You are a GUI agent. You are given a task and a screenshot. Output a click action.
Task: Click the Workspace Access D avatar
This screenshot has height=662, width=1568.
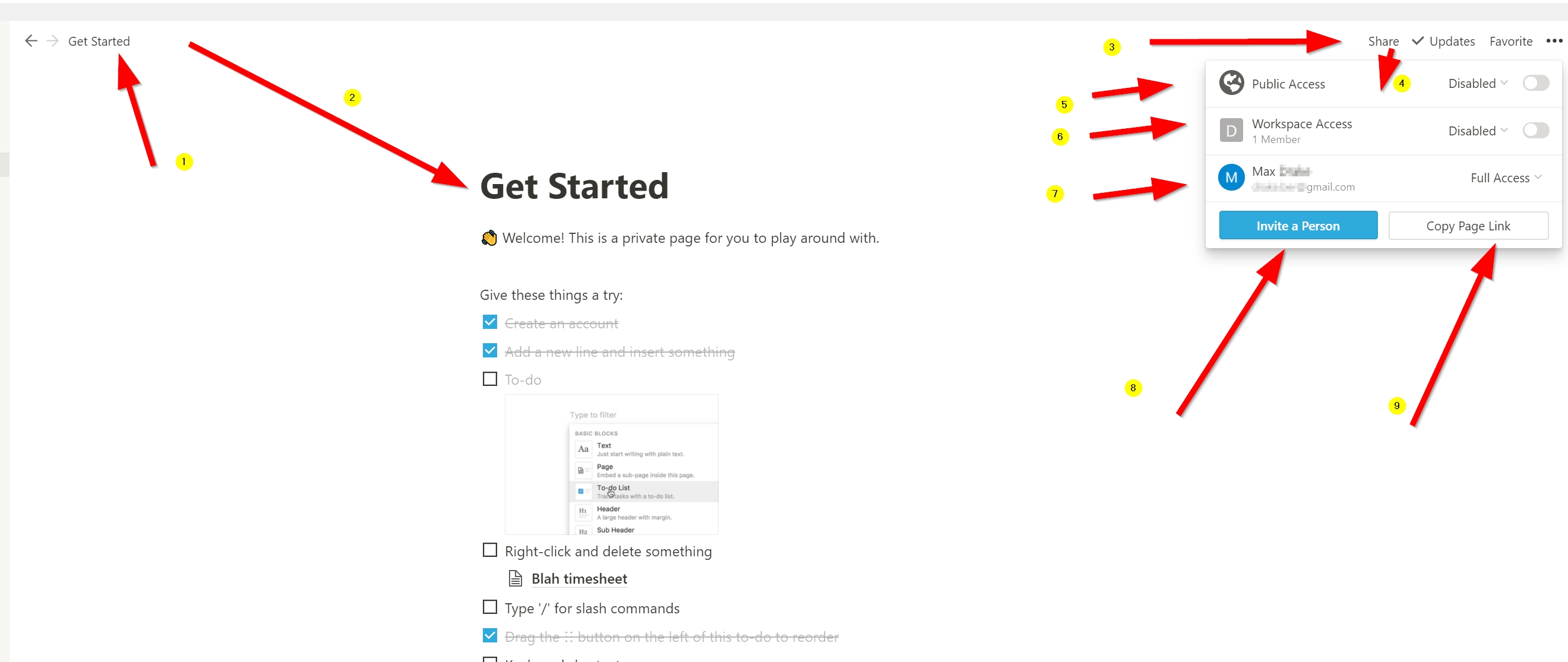coord(1231,130)
